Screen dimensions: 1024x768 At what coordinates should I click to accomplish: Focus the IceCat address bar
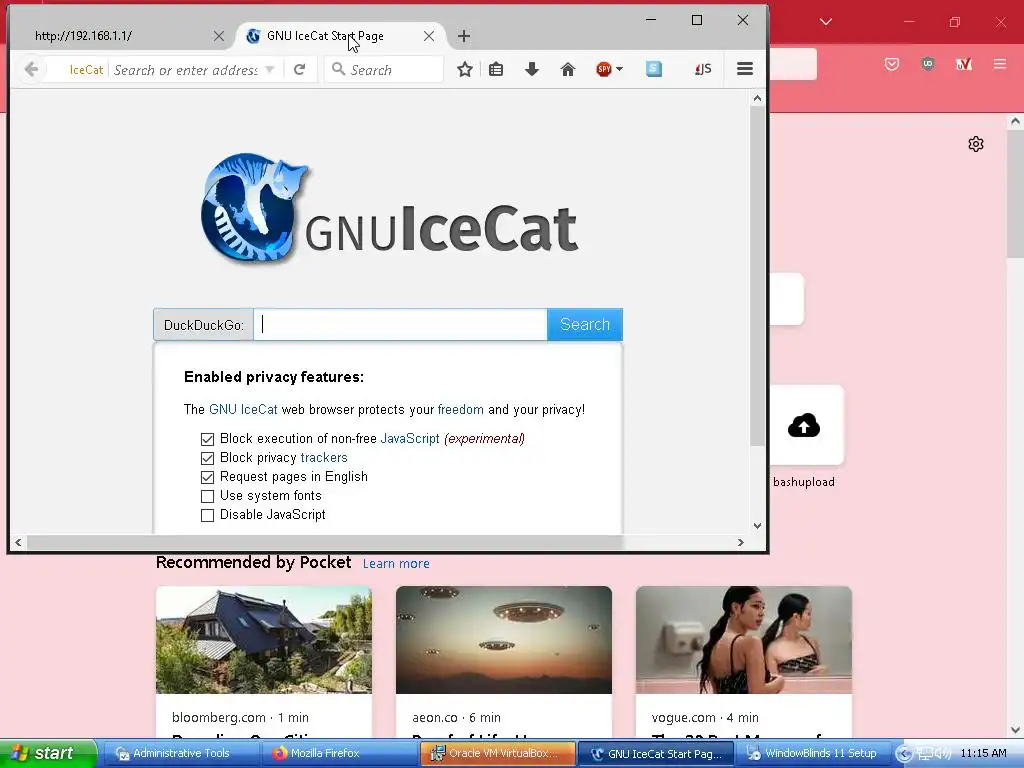pyautogui.click(x=185, y=70)
